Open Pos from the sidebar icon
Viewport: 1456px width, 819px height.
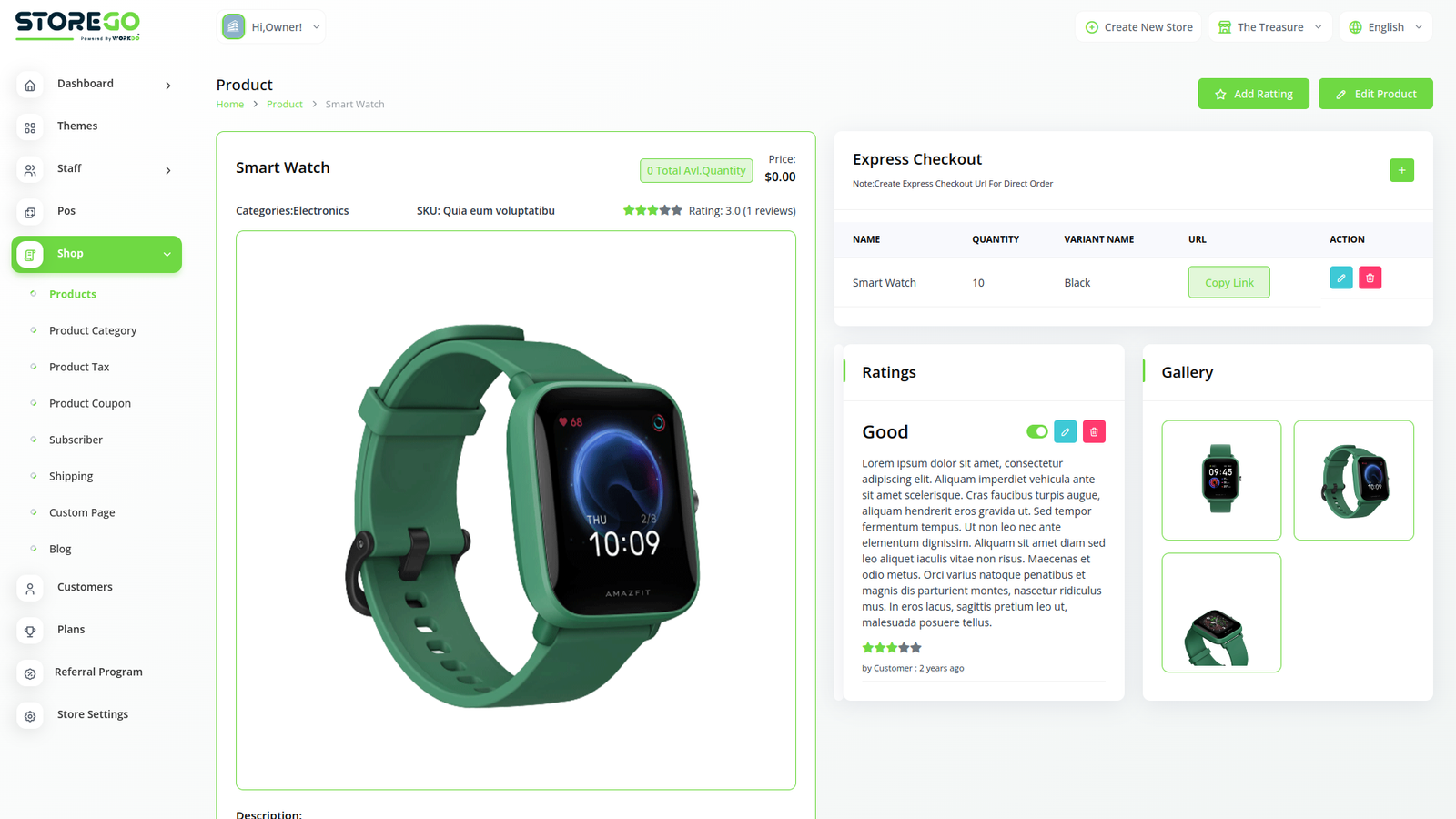tap(30, 212)
